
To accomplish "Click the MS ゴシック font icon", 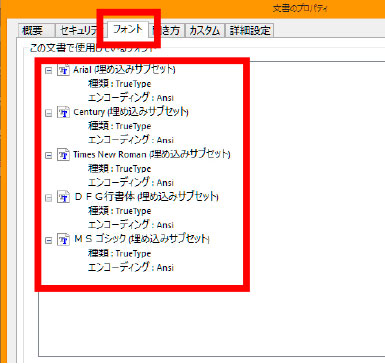I will tap(63, 240).
